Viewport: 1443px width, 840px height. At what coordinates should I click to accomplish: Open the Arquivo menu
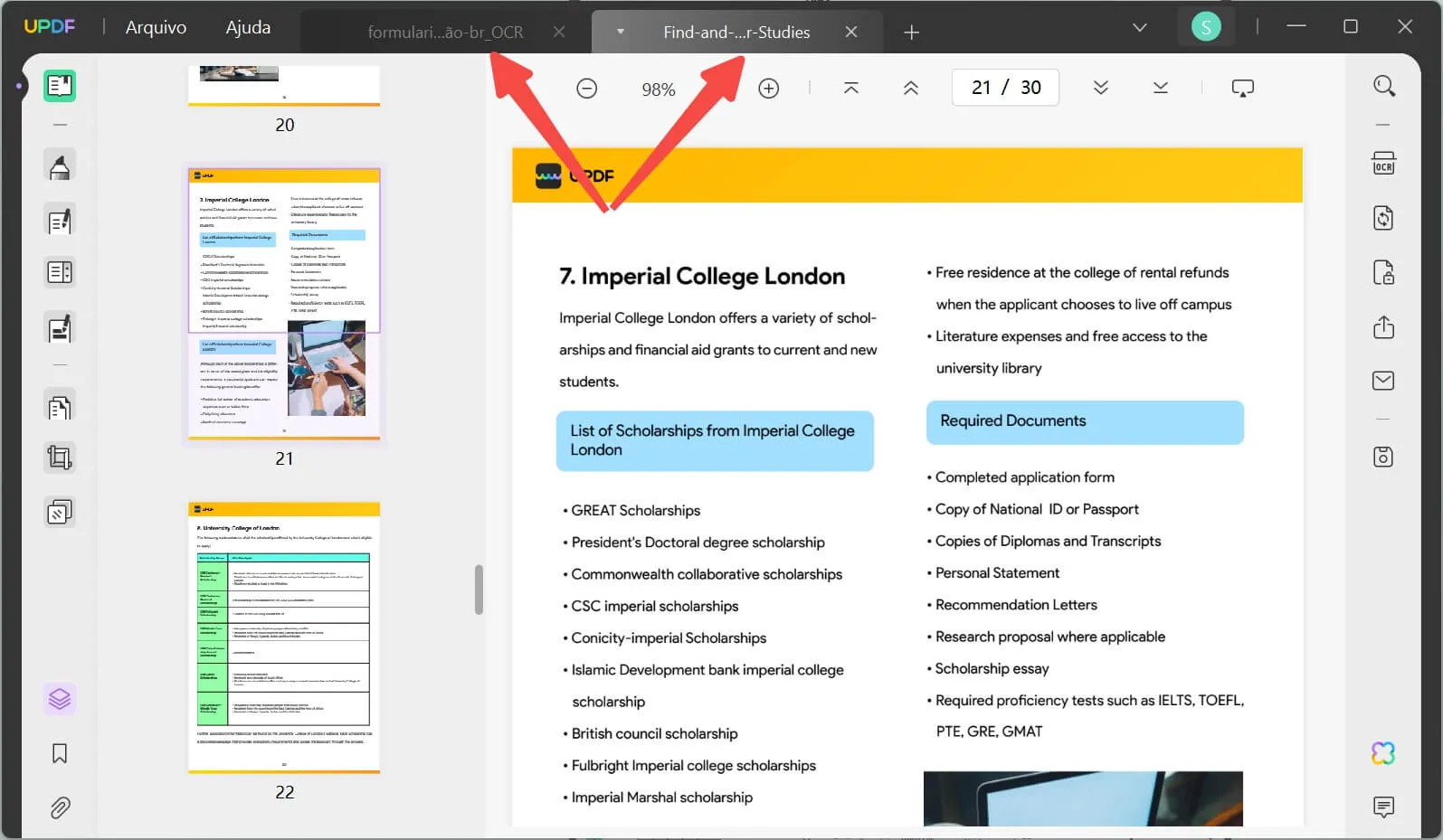click(156, 27)
